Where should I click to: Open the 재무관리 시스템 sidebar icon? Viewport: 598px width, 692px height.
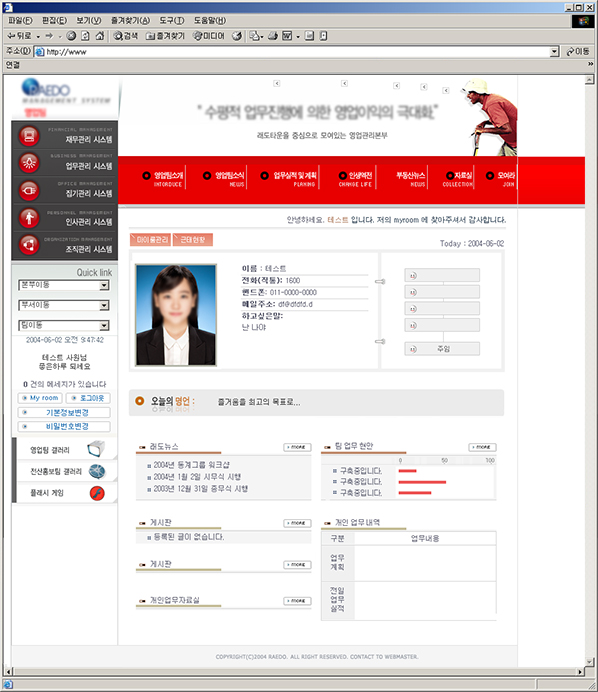[x=29, y=135]
